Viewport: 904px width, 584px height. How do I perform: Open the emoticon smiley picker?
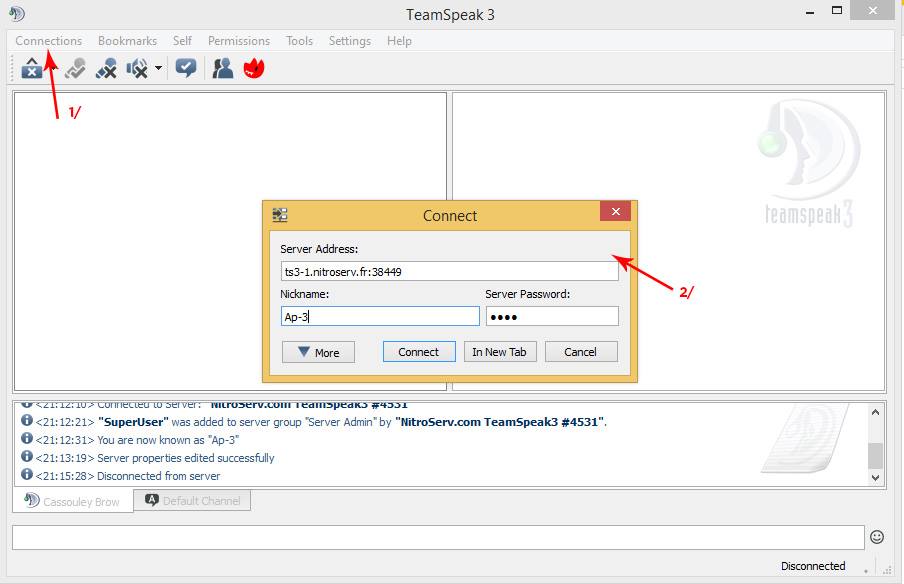point(877,537)
